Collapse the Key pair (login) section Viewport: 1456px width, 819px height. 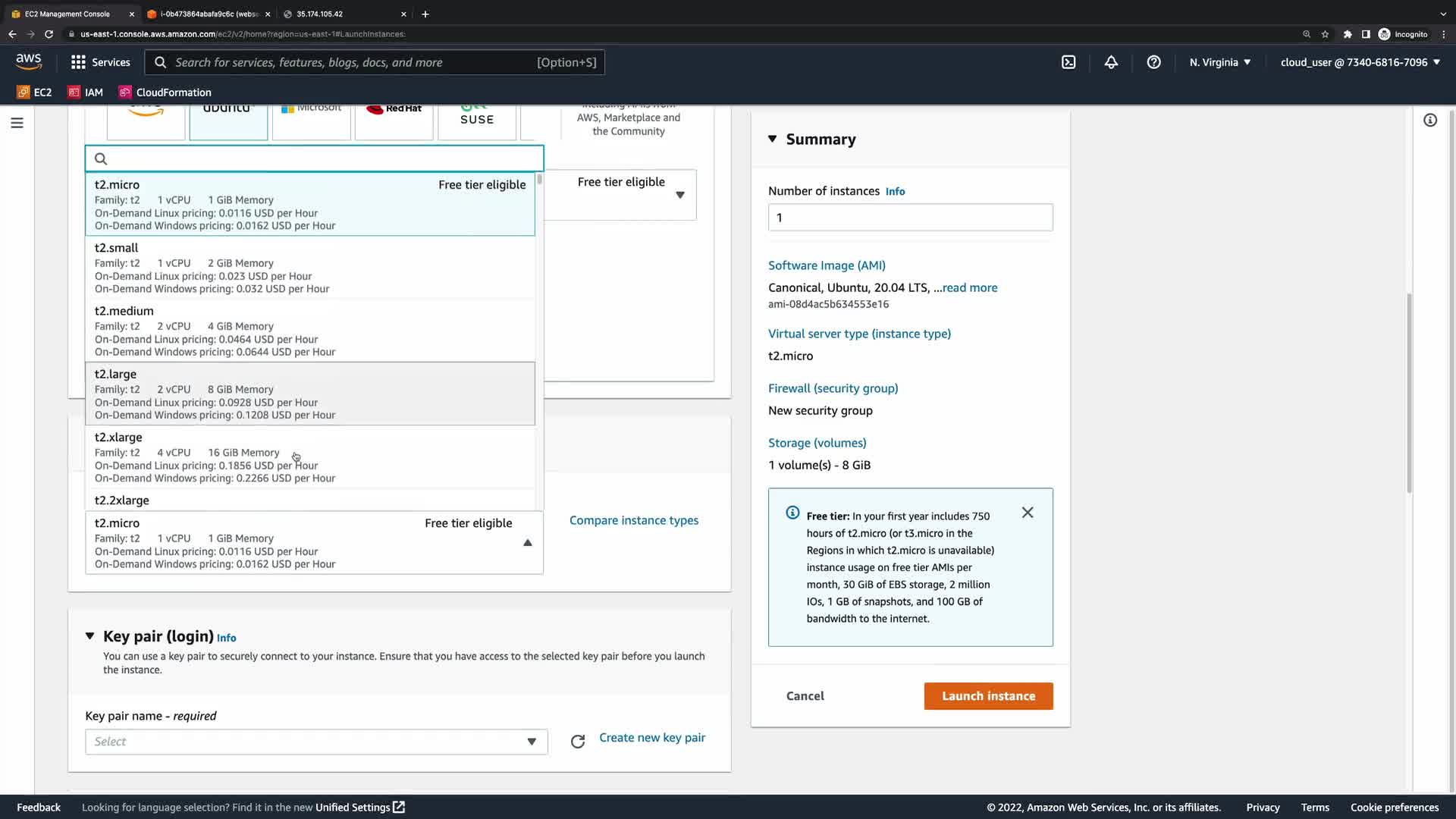(90, 636)
